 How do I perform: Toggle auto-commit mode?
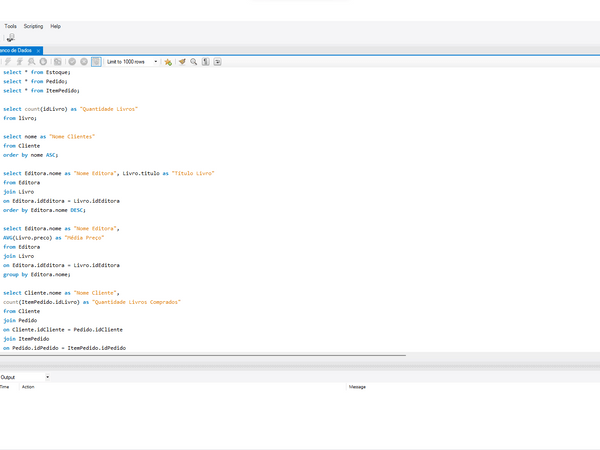pyautogui.click(x=96, y=61)
